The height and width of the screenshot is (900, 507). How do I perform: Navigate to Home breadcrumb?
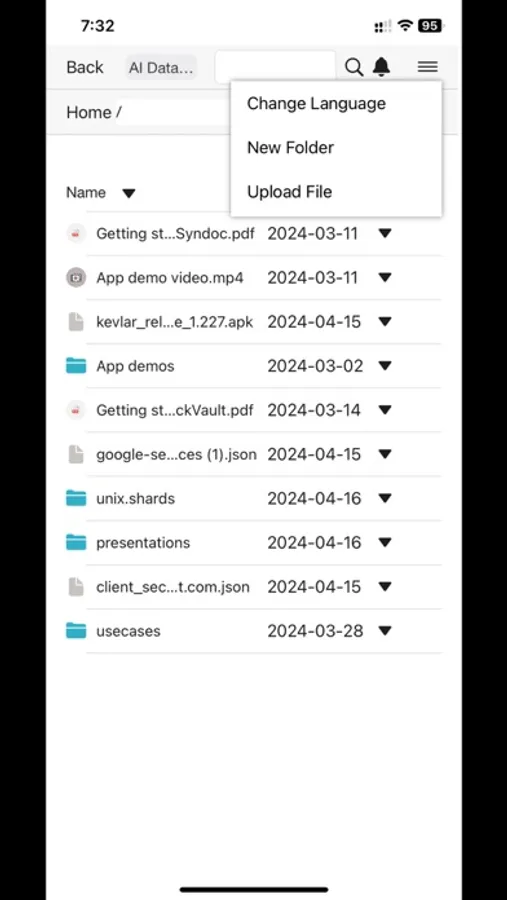tap(89, 112)
